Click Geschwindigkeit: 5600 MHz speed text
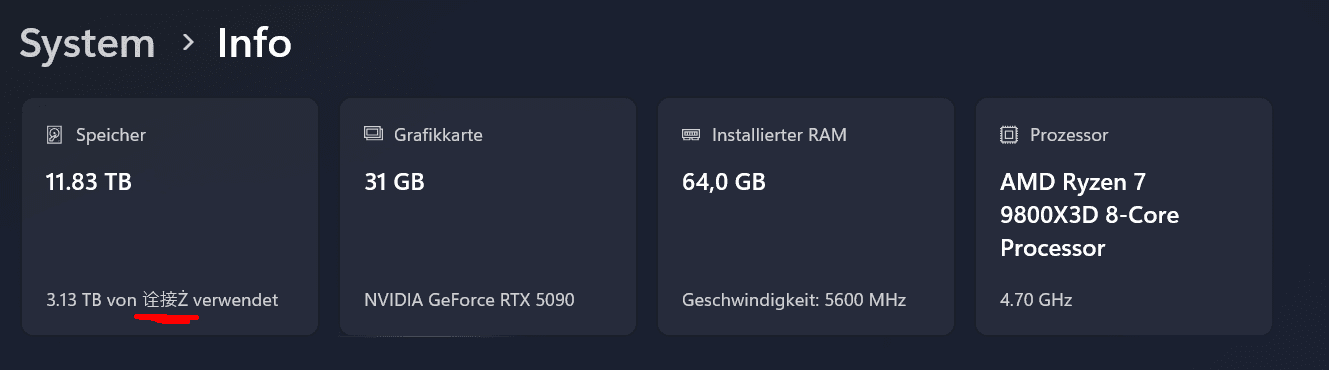The width and height of the screenshot is (1329, 370). point(793,299)
